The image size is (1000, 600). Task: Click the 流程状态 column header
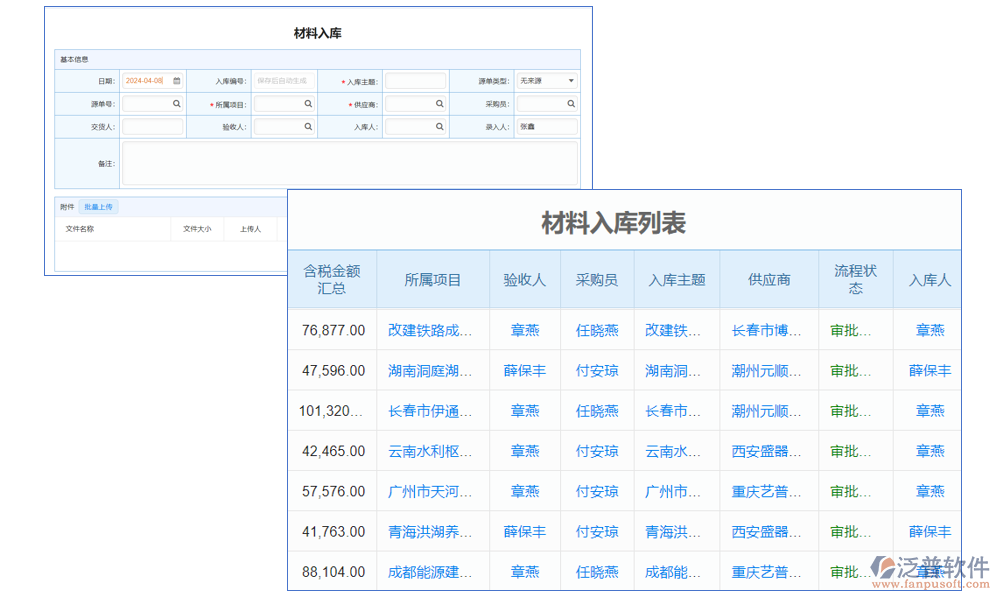855,278
